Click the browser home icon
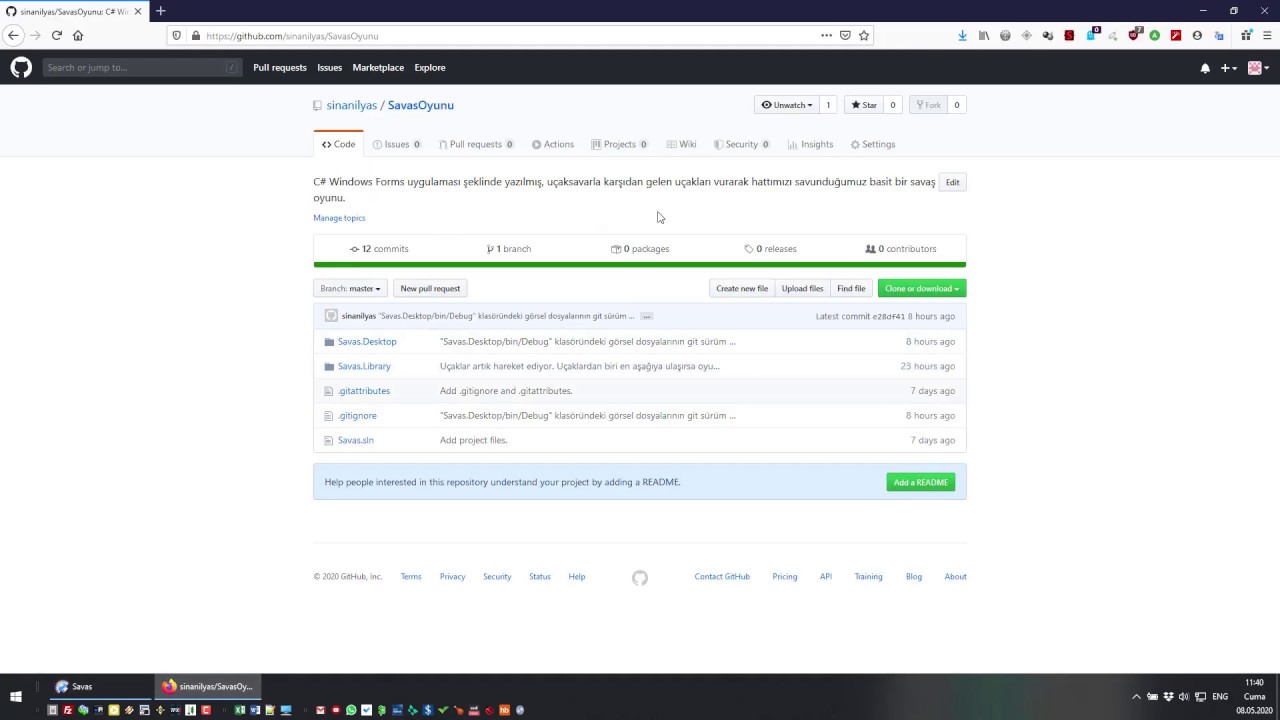This screenshot has height=720, width=1280. point(78,35)
